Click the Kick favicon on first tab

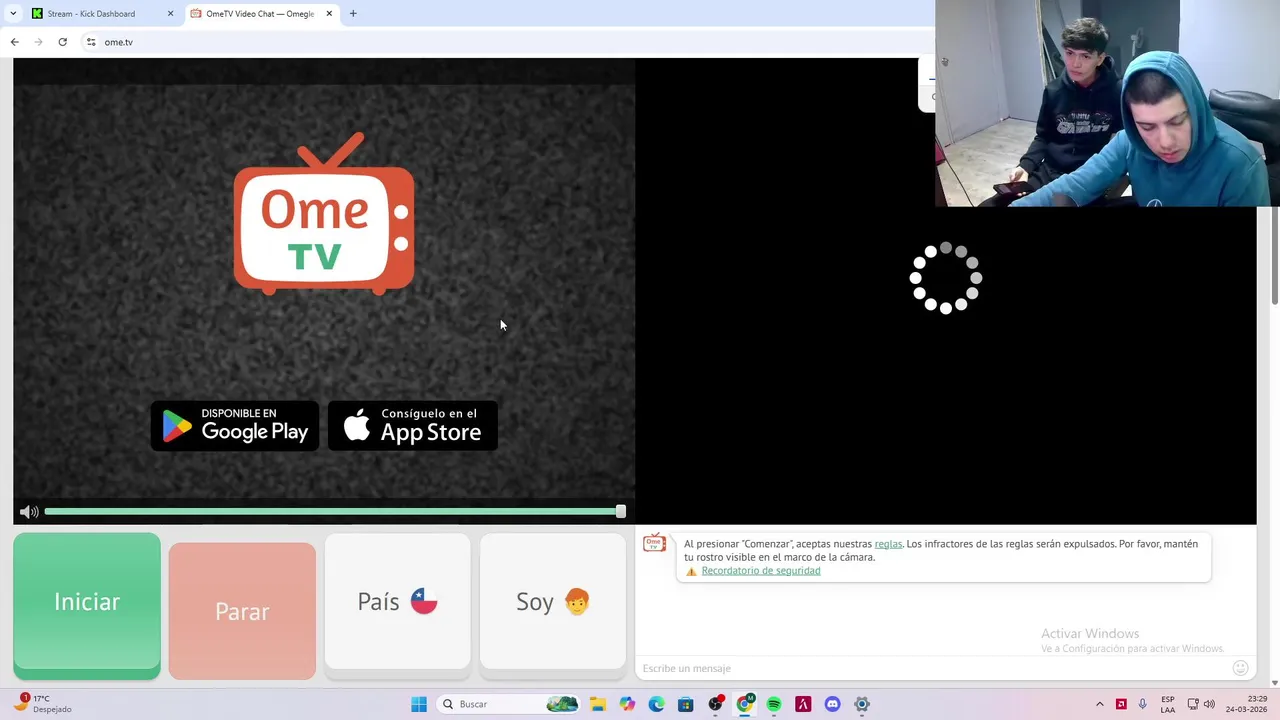click(38, 14)
